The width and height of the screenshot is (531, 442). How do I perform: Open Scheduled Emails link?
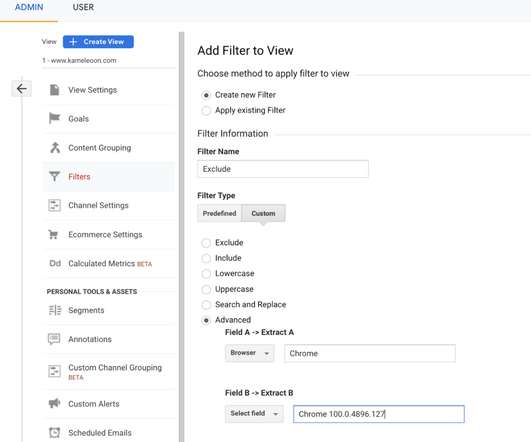coord(100,433)
